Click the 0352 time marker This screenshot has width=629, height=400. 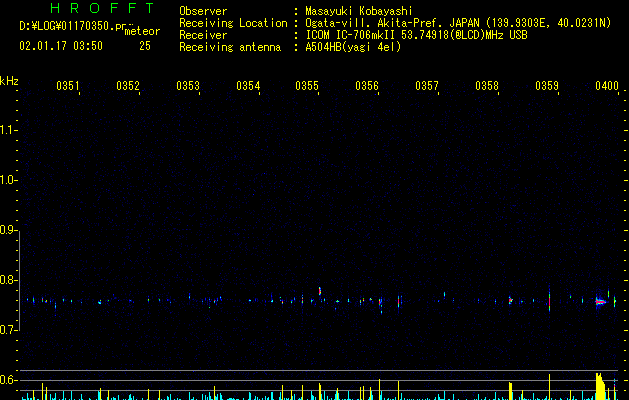click(128, 85)
